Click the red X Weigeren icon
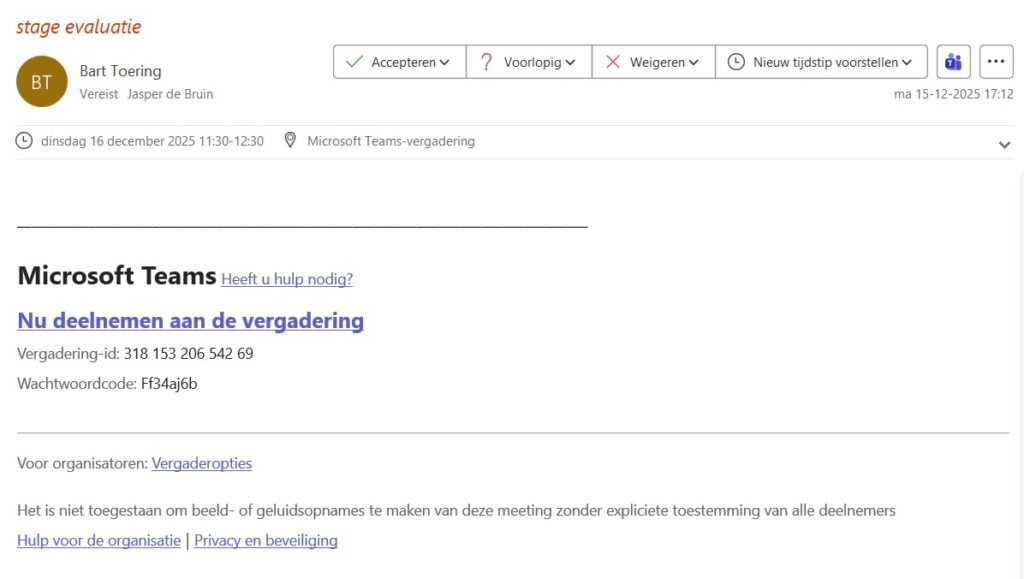 point(615,61)
